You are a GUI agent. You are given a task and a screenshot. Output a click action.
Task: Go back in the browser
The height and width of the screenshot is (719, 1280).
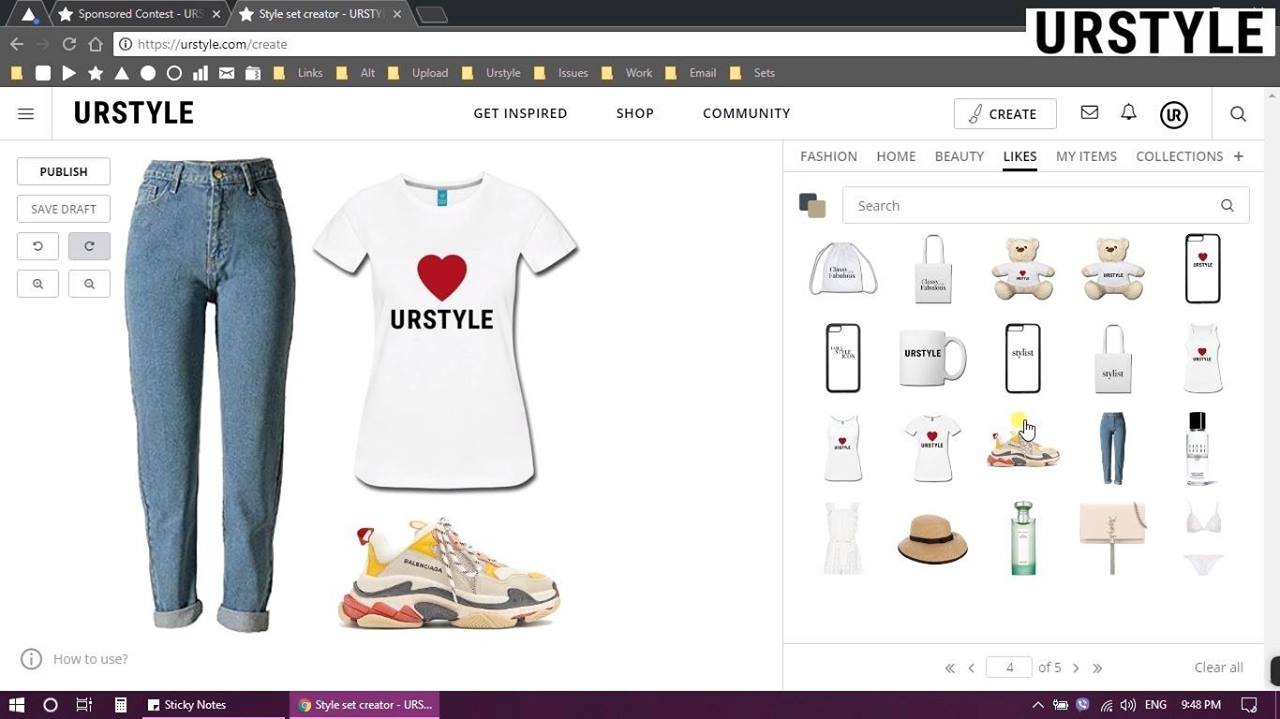tap(17, 44)
